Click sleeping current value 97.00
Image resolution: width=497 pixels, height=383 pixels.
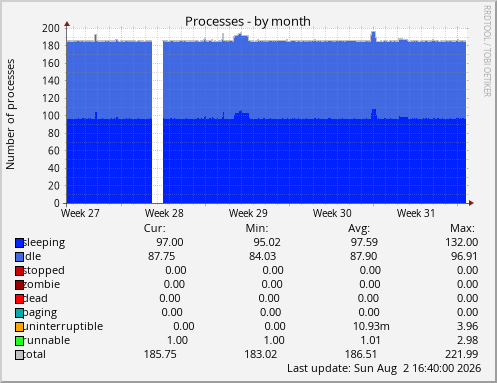pyautogui.click(x=170, y=242)
